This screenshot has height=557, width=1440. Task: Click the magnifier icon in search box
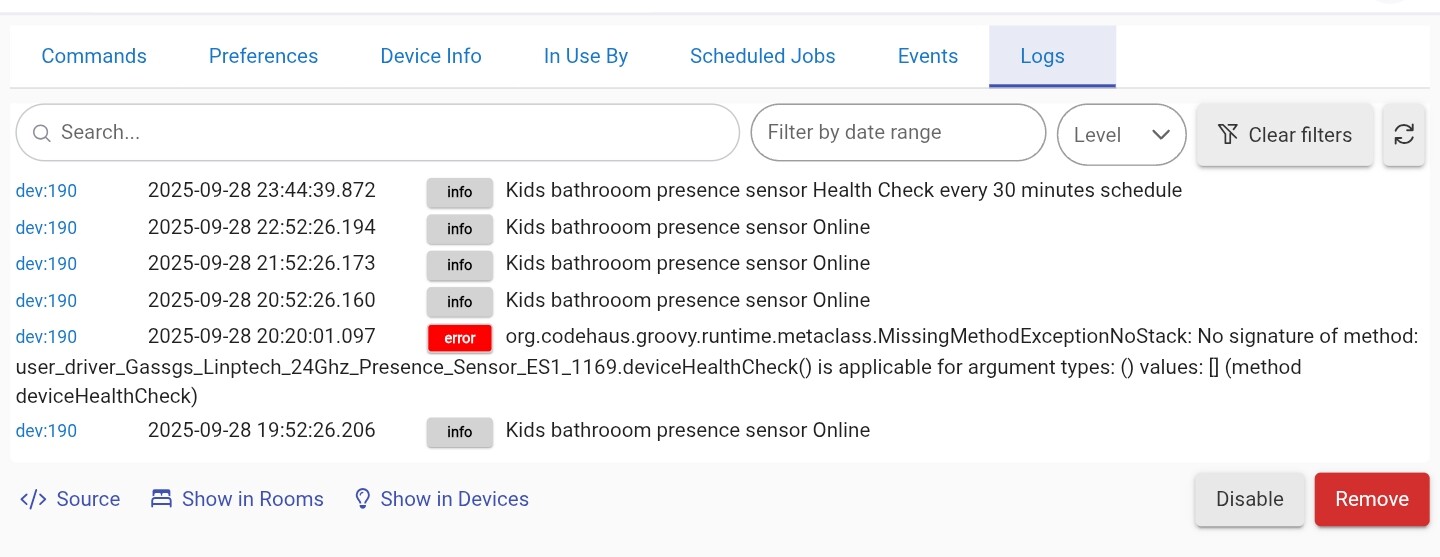(41, 133)
